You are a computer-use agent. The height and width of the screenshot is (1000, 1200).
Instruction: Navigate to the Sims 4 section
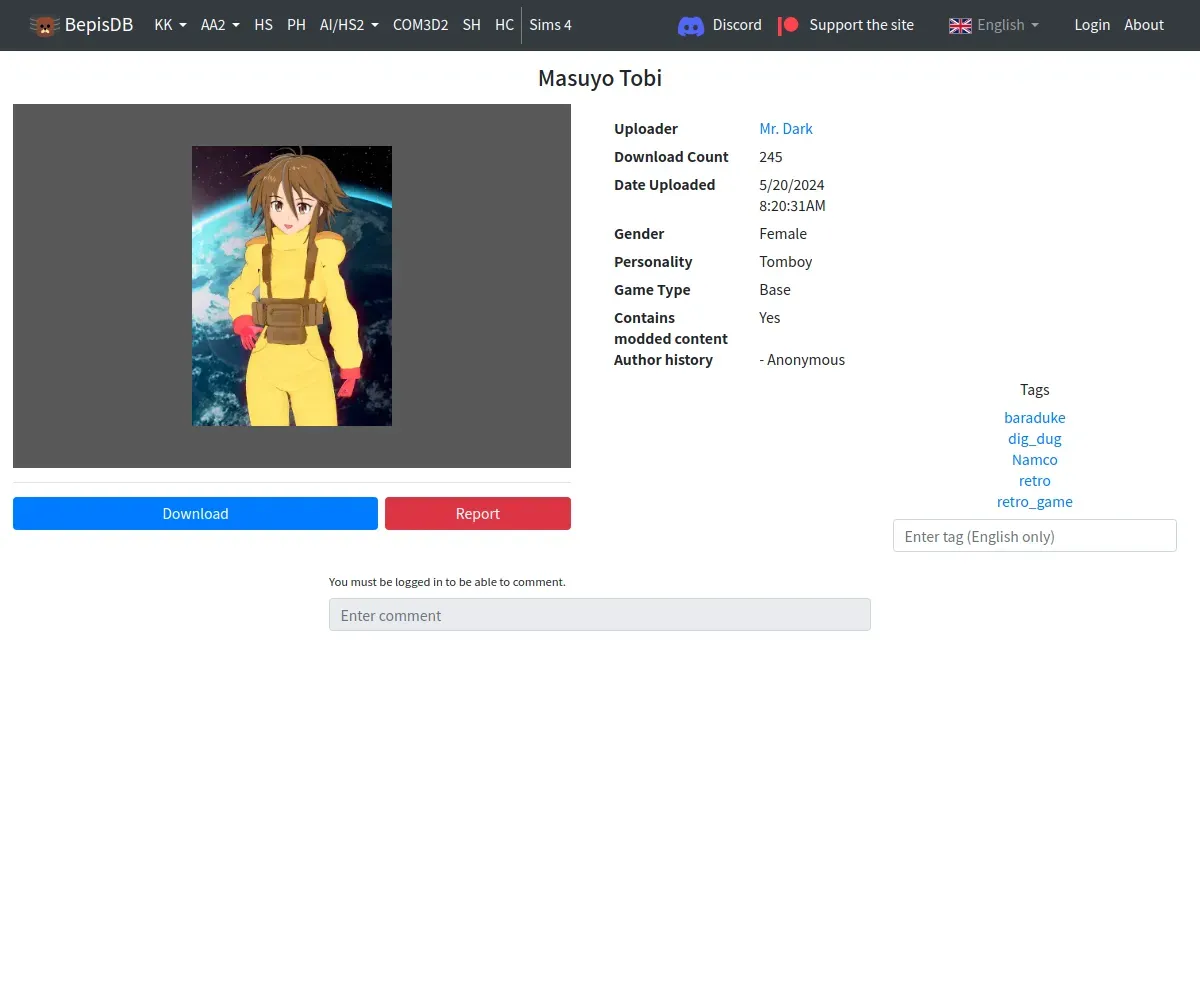coord(550,25)
